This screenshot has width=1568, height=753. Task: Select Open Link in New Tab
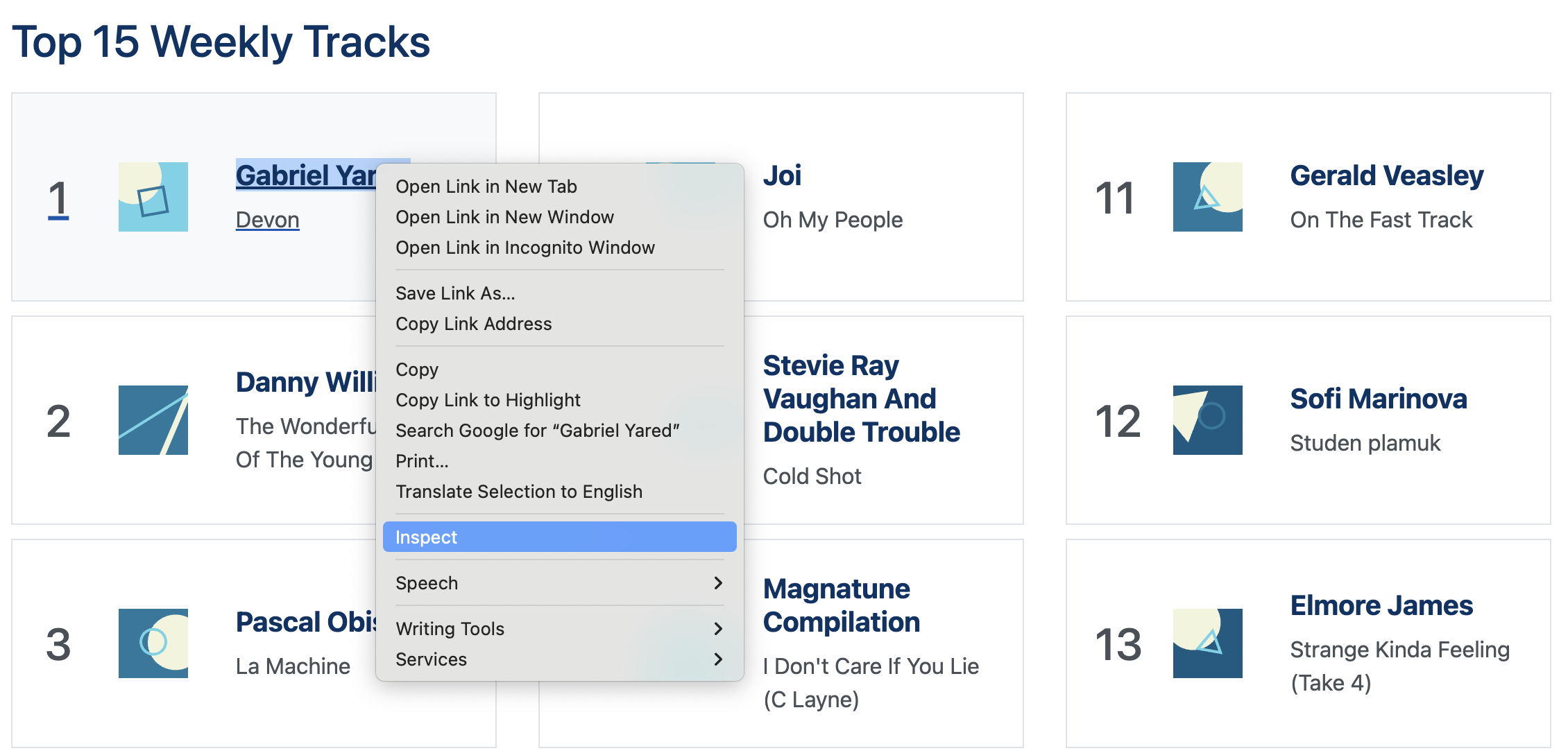(559, 187)
